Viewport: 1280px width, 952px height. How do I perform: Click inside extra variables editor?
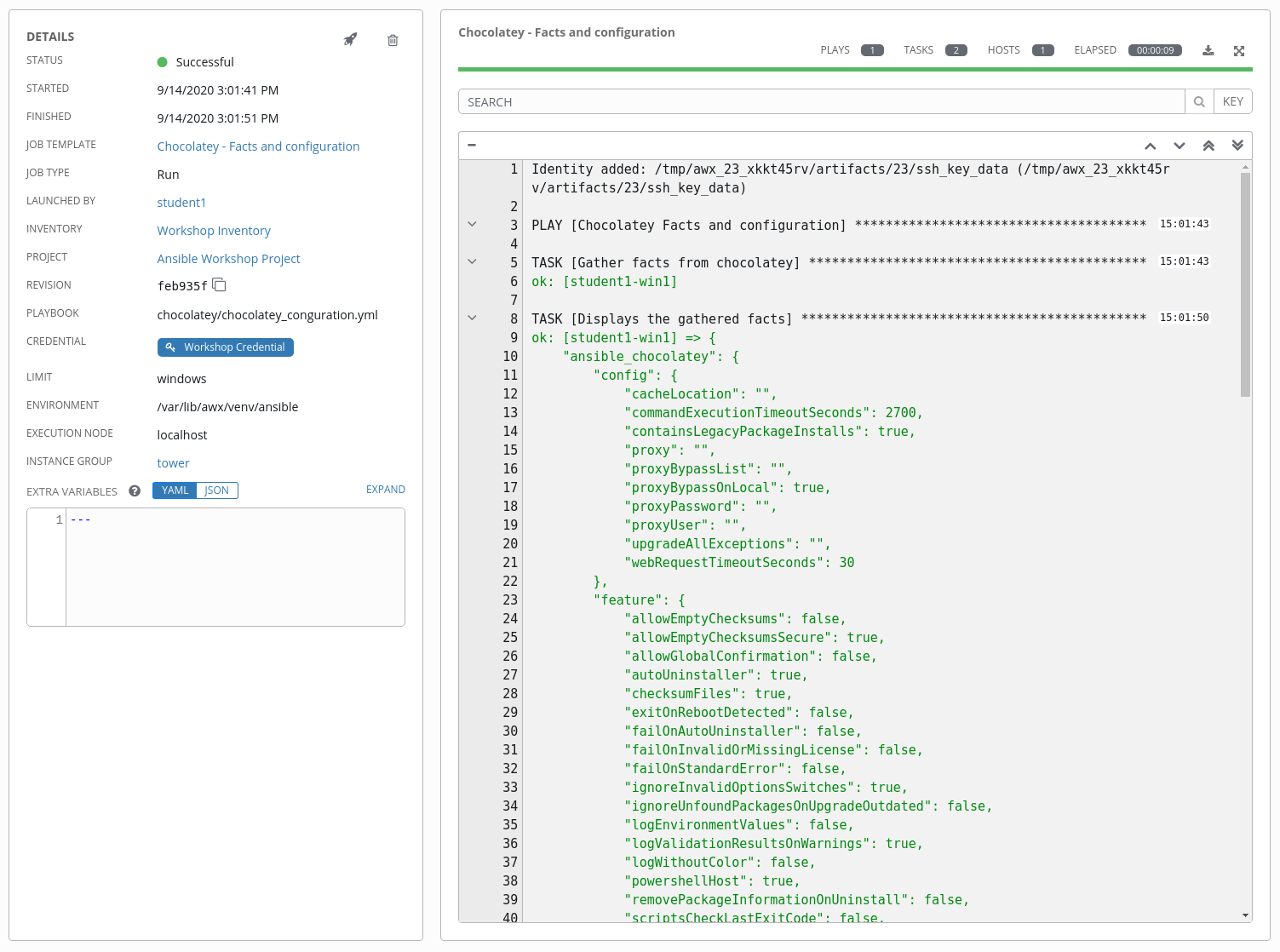(235, 567)
